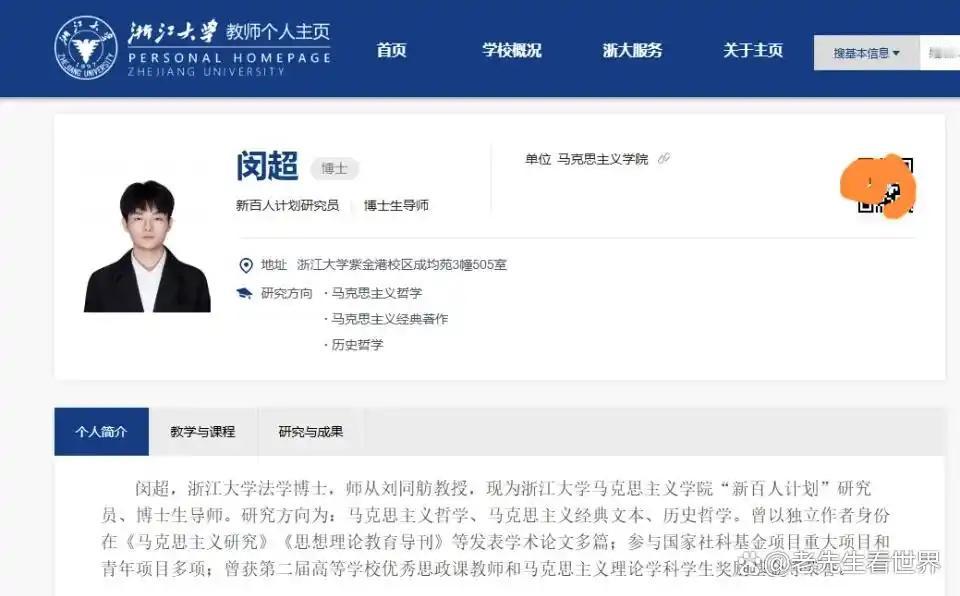Click the profile portrait photo
This screenshot has height=596, width=960.
click(147, 246)
